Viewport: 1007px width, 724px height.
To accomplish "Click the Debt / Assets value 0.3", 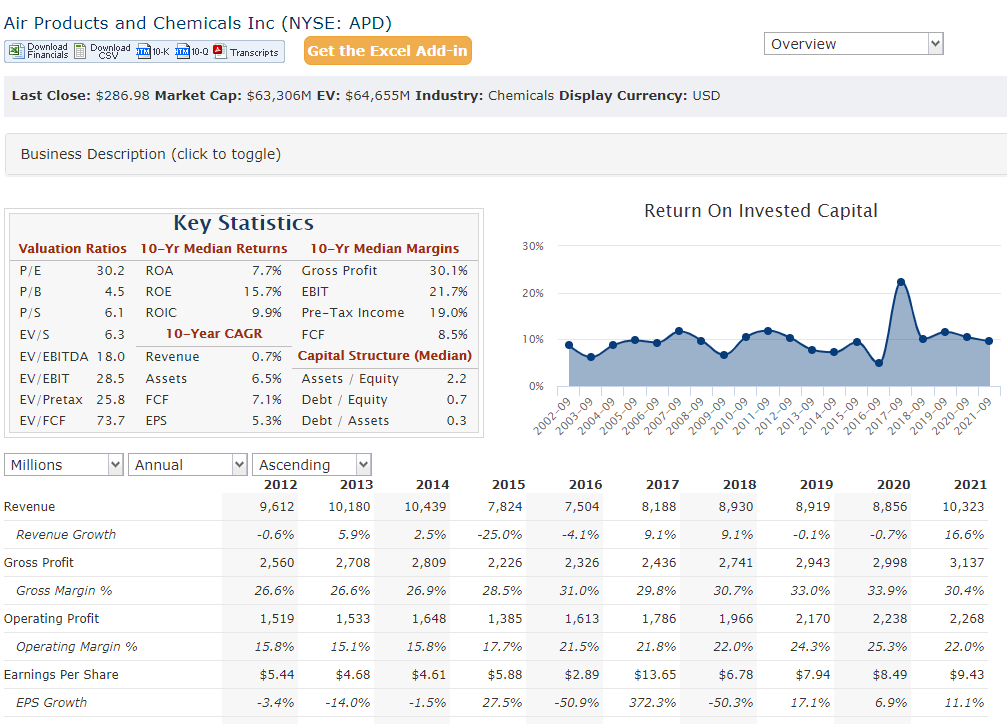I will tap(457, 421).
